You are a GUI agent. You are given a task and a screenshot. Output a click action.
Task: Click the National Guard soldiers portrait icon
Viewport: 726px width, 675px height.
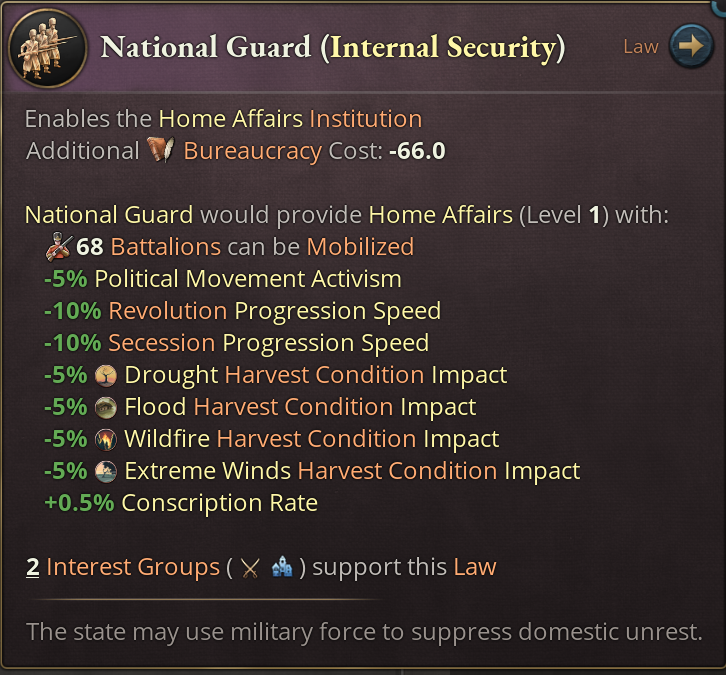[x=48, y=47]
